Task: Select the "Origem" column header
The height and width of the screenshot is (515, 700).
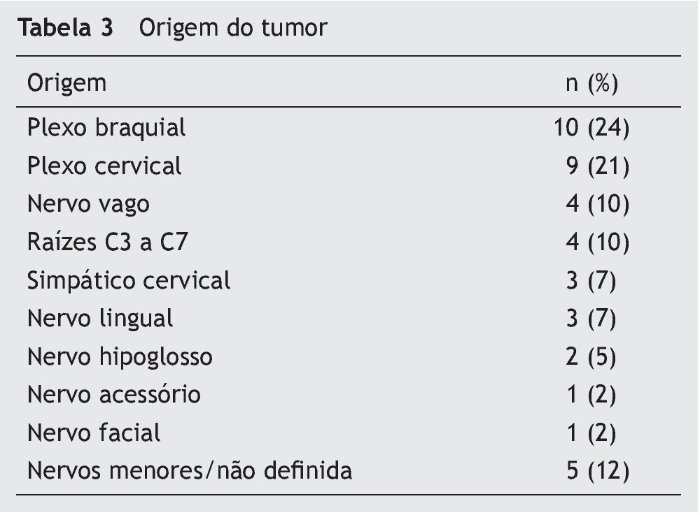Action: (x=67, y=83)
